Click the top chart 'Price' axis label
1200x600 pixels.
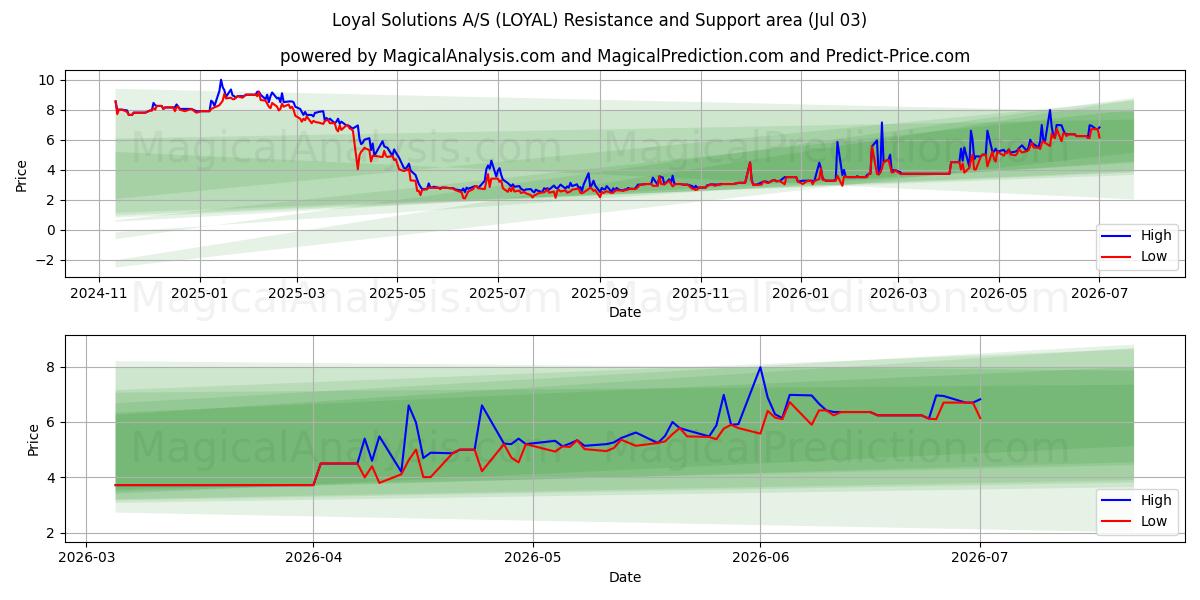point(22,175)
